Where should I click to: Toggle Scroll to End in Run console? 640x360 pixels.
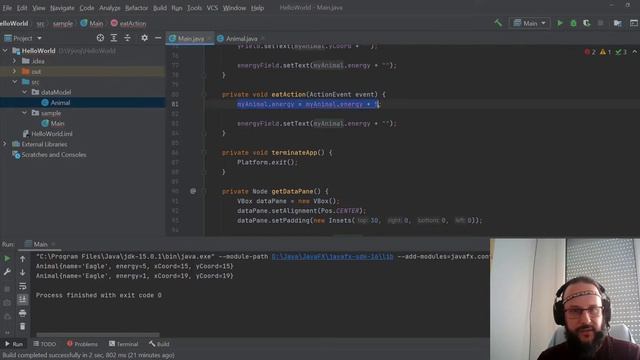(22, 299)
